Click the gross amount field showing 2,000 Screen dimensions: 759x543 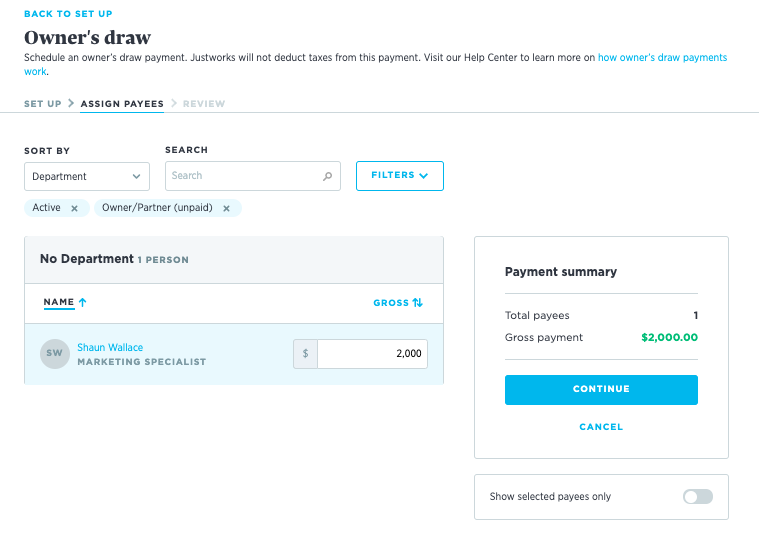click(x=373, y=354)
